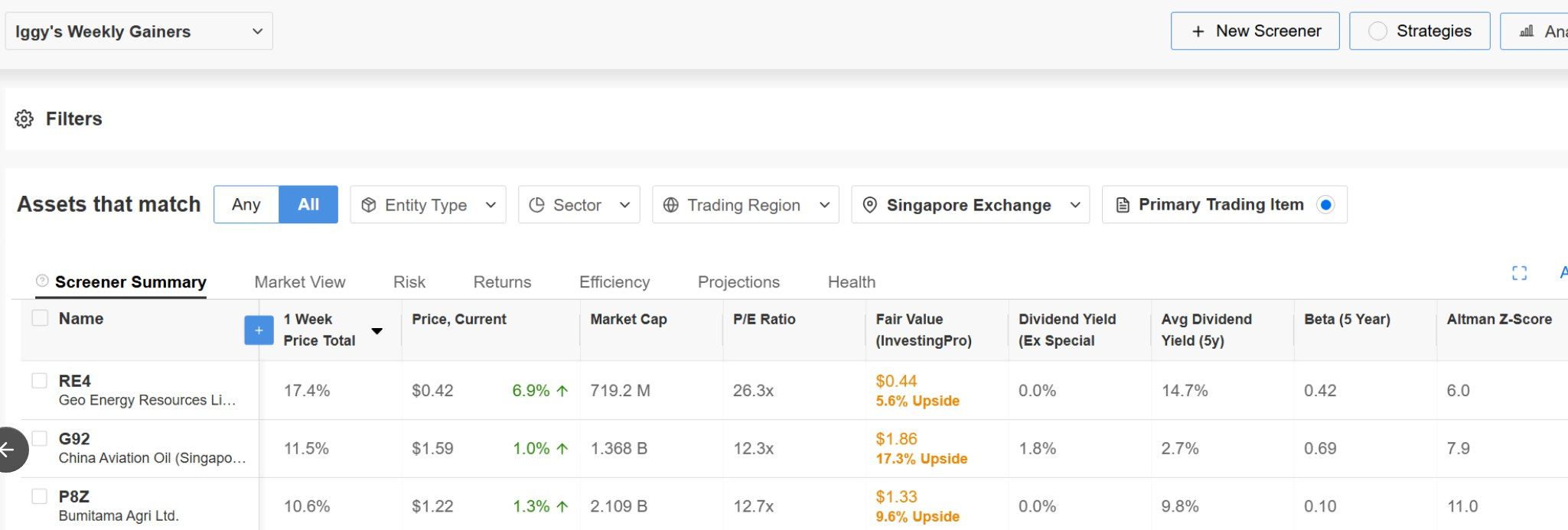Click the back arrow circle icon
The image size is (1568, 530).
coord(8,450)
